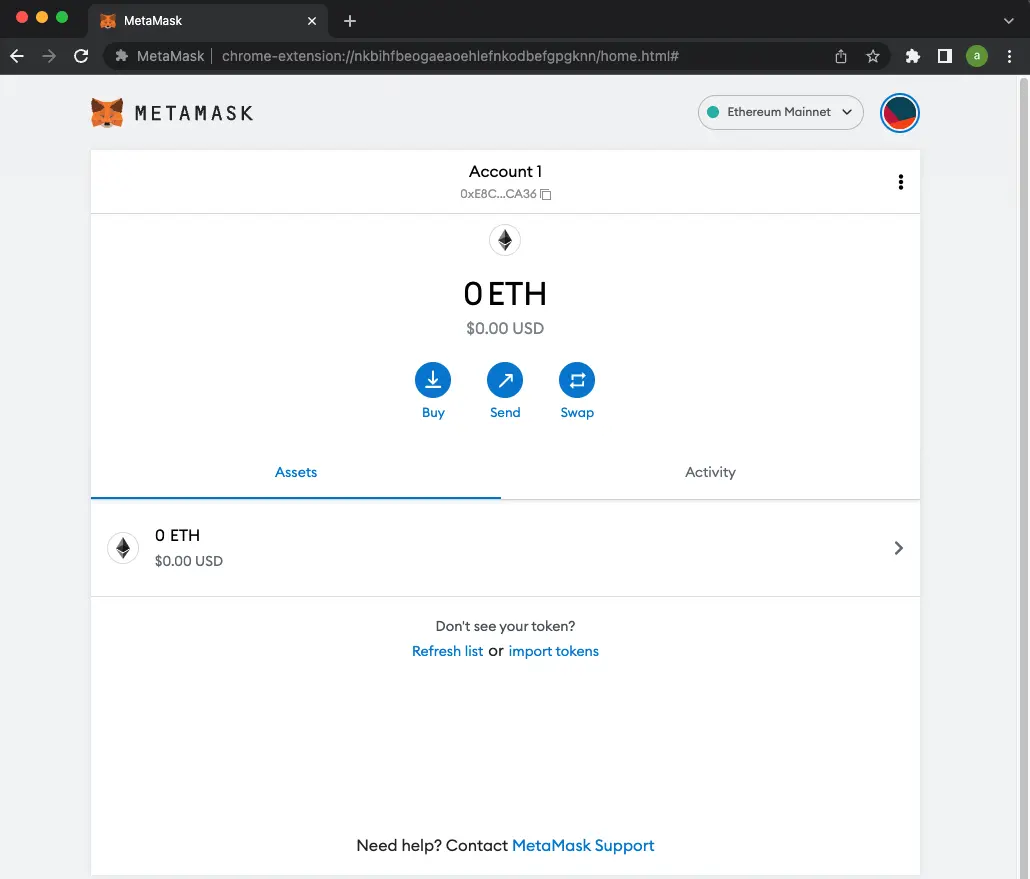Toggle Chrome side panel icon

[945, 56]
